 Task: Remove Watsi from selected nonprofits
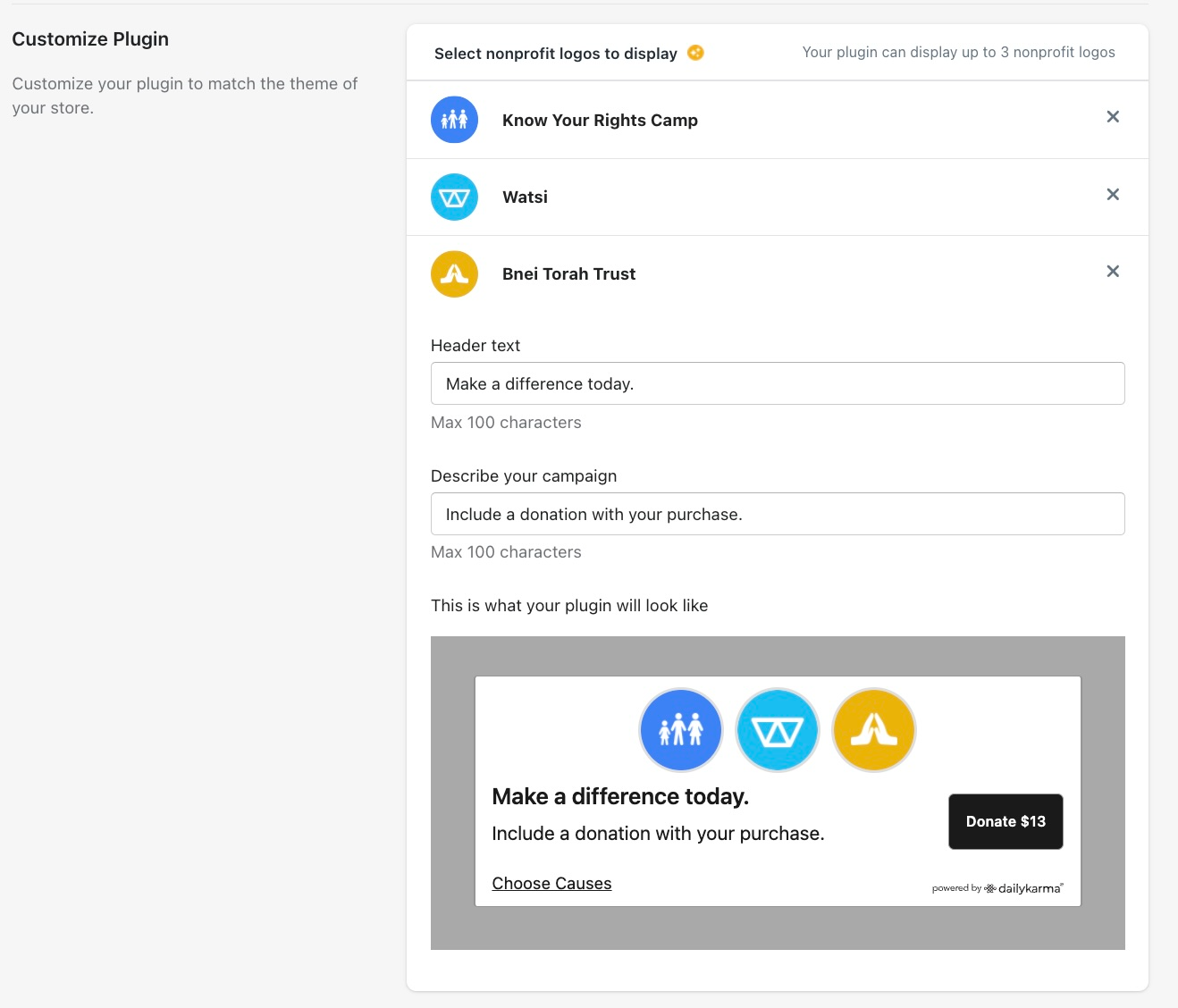tap(1113, 195)
